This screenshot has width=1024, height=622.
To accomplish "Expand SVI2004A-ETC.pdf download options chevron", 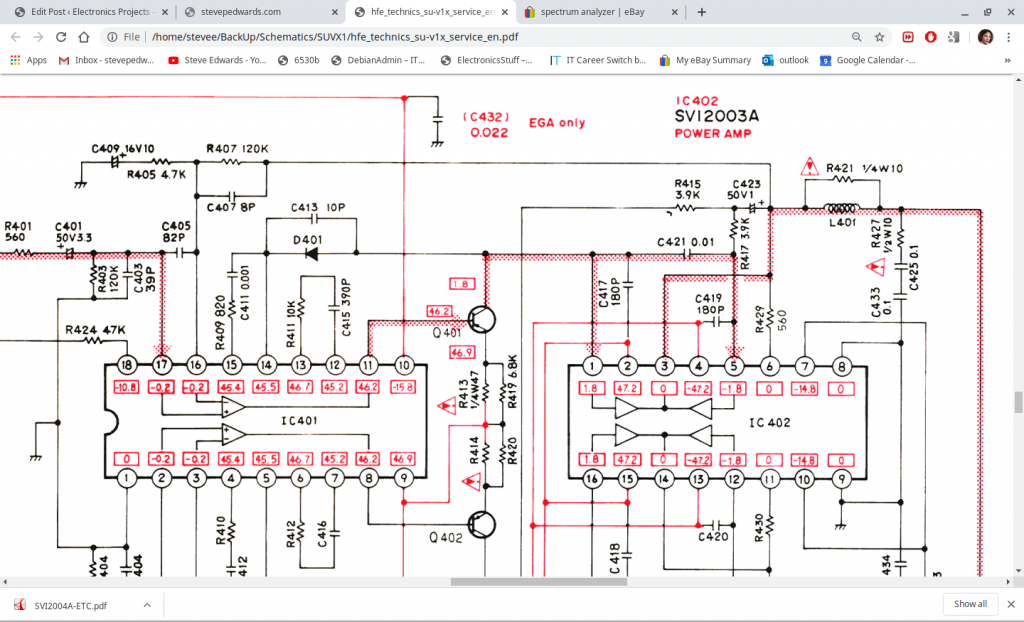I will (x=147, y=605).
